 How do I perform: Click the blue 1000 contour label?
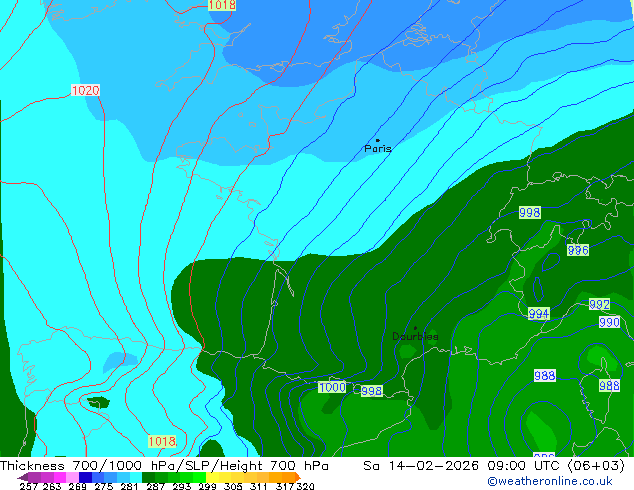coord(332,387)
